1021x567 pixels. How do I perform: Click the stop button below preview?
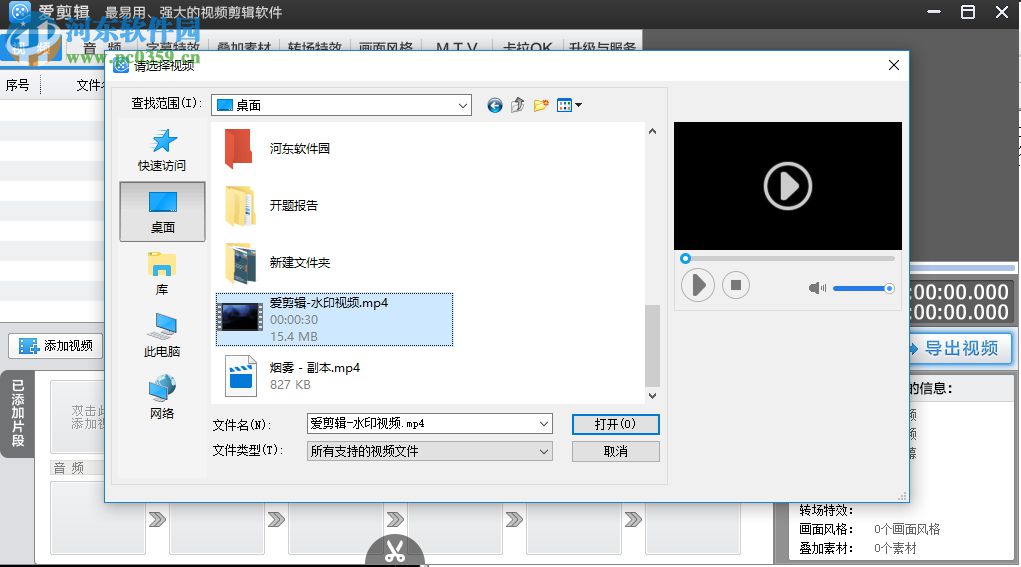(x=736, y=285)
